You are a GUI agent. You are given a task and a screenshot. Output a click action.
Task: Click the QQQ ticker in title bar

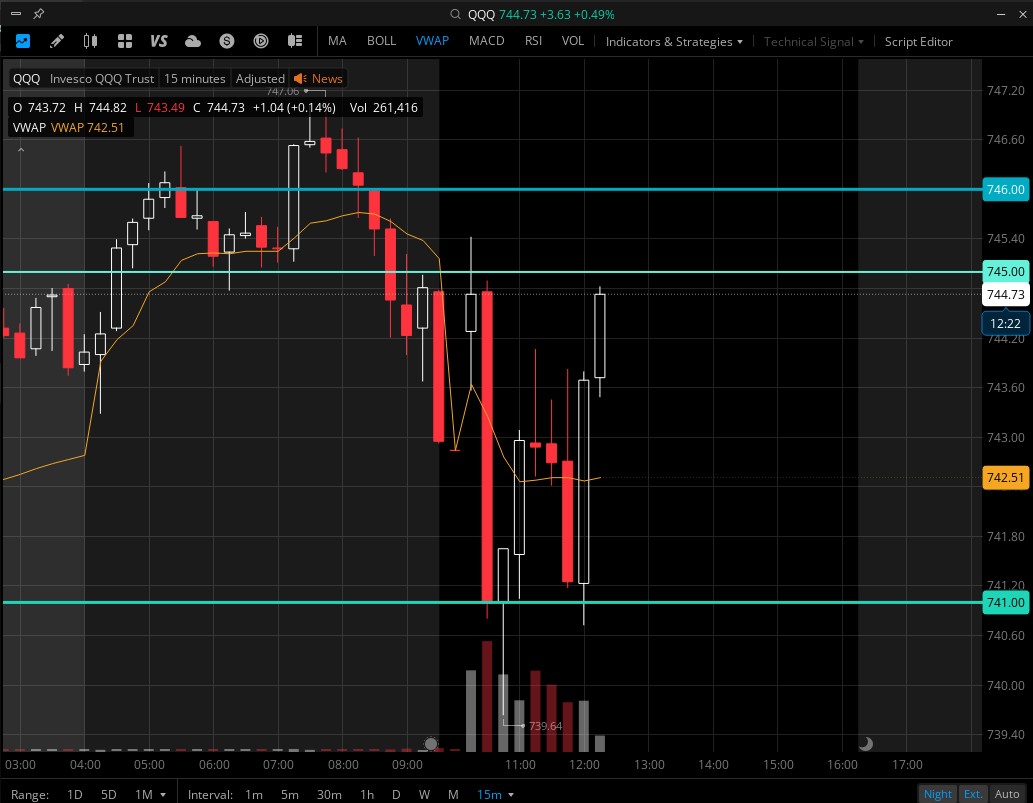pos(482,14)
